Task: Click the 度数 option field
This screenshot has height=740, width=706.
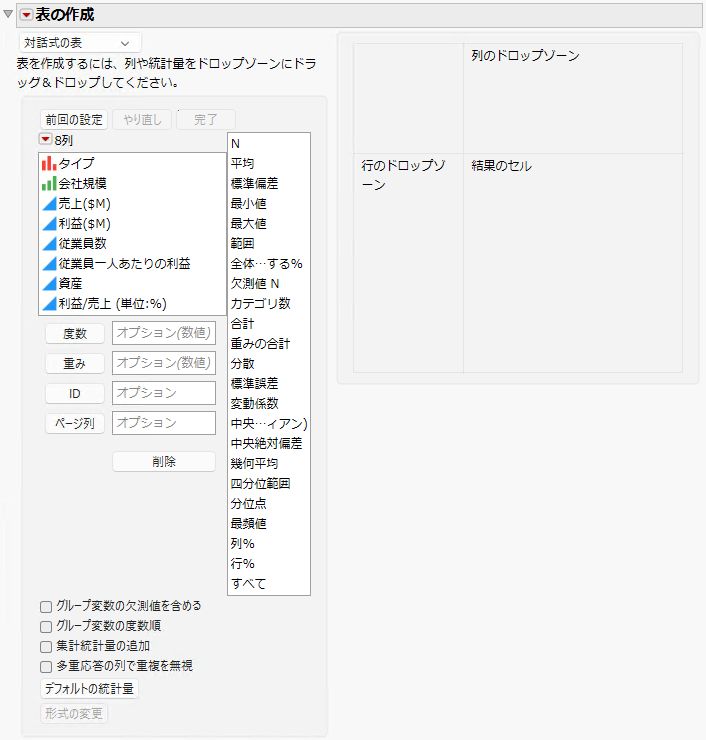Action: [x=164, y=333]
